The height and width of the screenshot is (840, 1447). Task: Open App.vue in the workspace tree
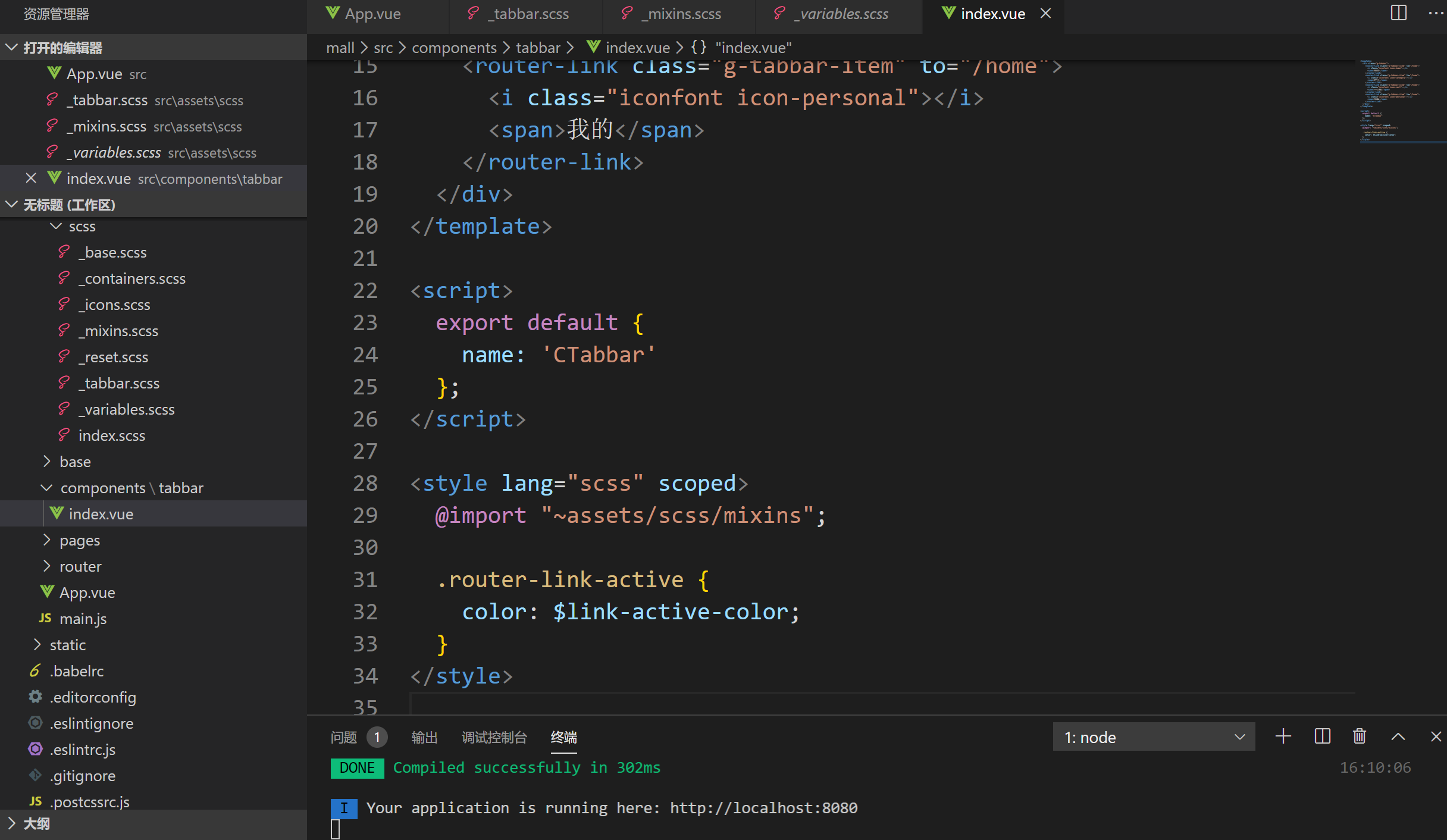(154, 593)
